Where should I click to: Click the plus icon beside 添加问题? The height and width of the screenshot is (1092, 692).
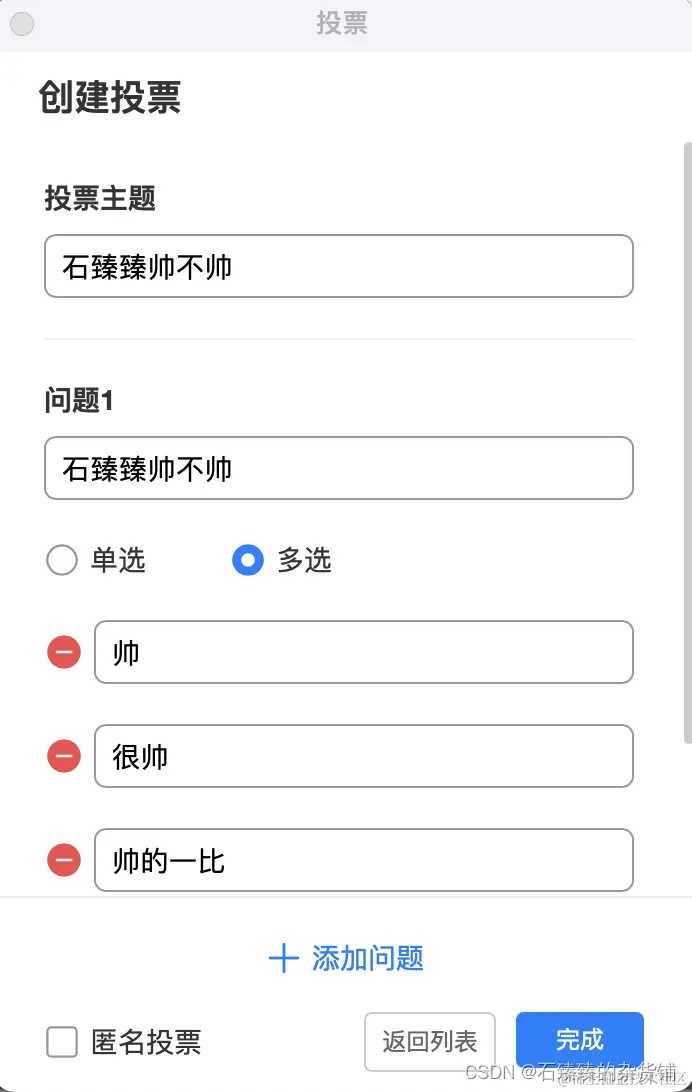point(284,959)
